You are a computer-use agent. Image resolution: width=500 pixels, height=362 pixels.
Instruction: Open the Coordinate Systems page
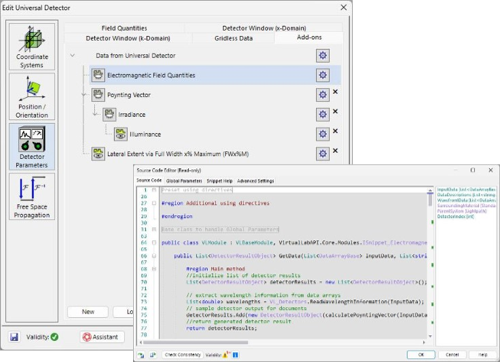[x=32, y=47]
